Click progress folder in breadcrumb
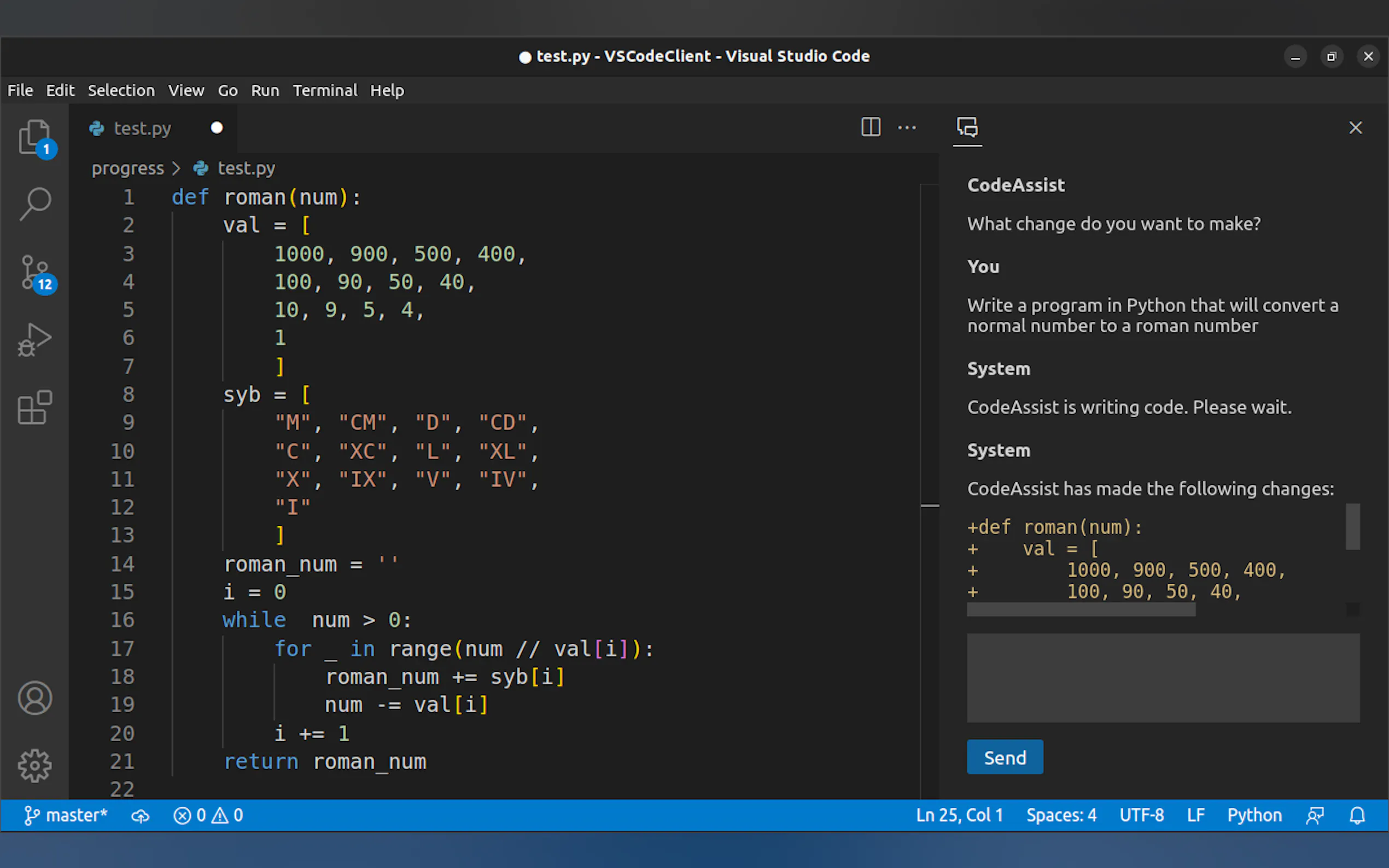Viewport: 1389px width, 868px height. 127,168
